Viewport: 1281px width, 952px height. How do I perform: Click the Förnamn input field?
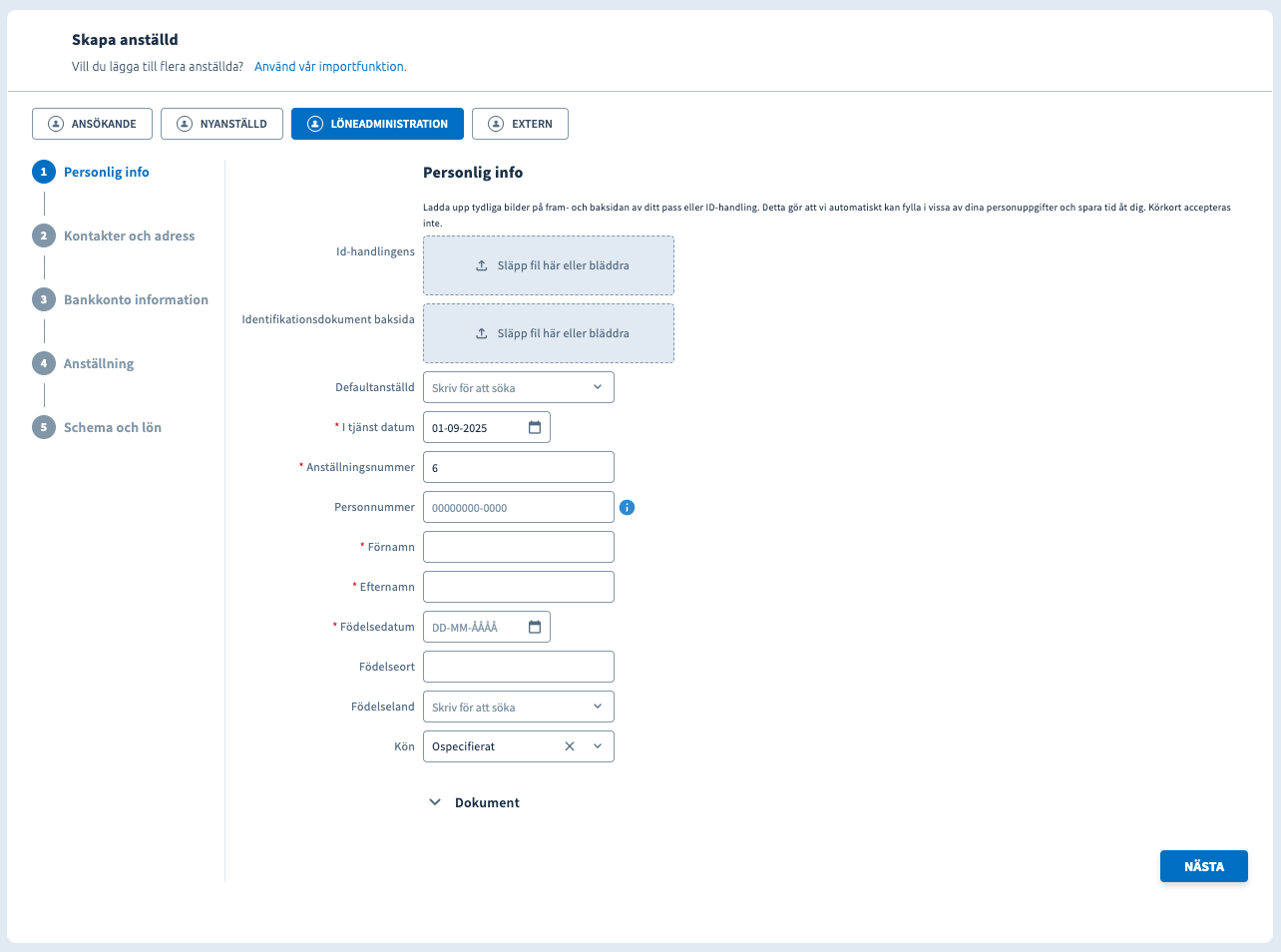click(x=518, y=547)
